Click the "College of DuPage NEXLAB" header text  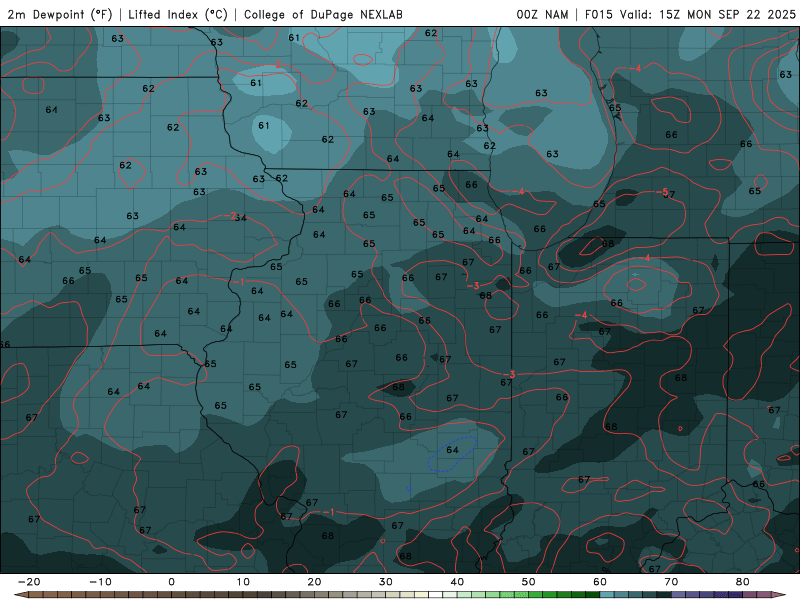(x=323, y=14)
